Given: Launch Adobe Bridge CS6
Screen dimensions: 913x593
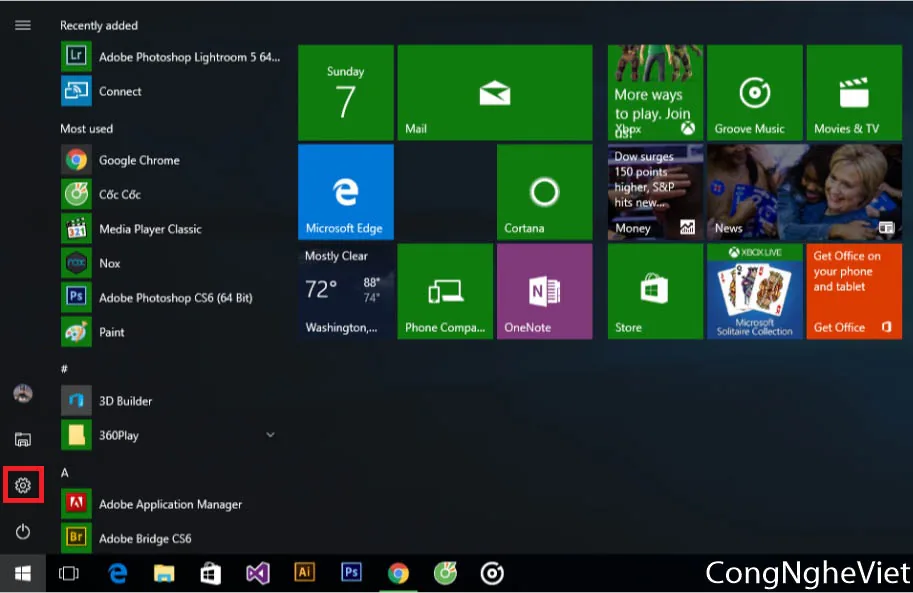Looking at the screenshot, I should tap(171, 538).
